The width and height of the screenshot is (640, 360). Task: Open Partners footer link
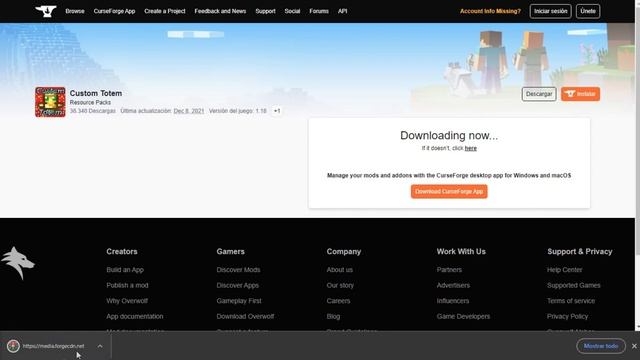coord(449,270)
